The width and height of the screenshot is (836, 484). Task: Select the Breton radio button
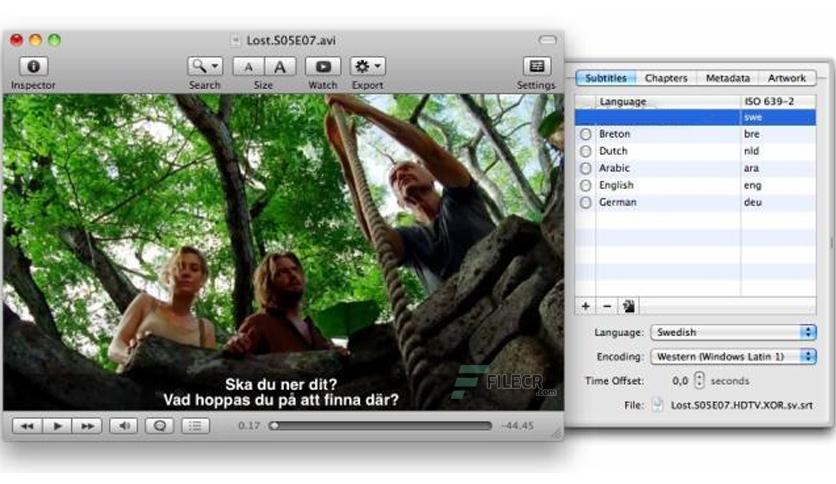coord(585,134)
